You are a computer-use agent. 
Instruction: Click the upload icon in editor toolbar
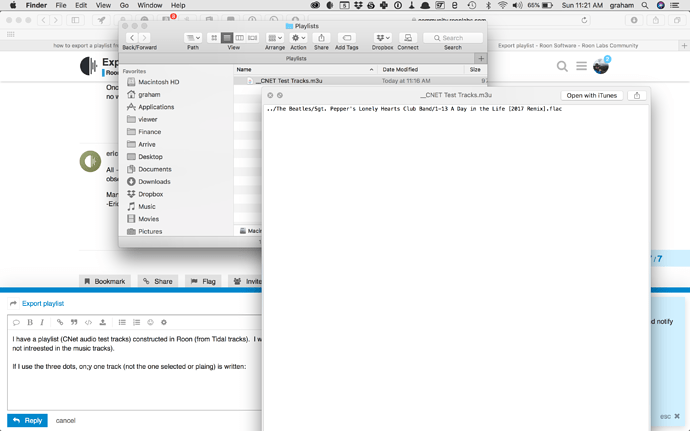click(103, 322)
